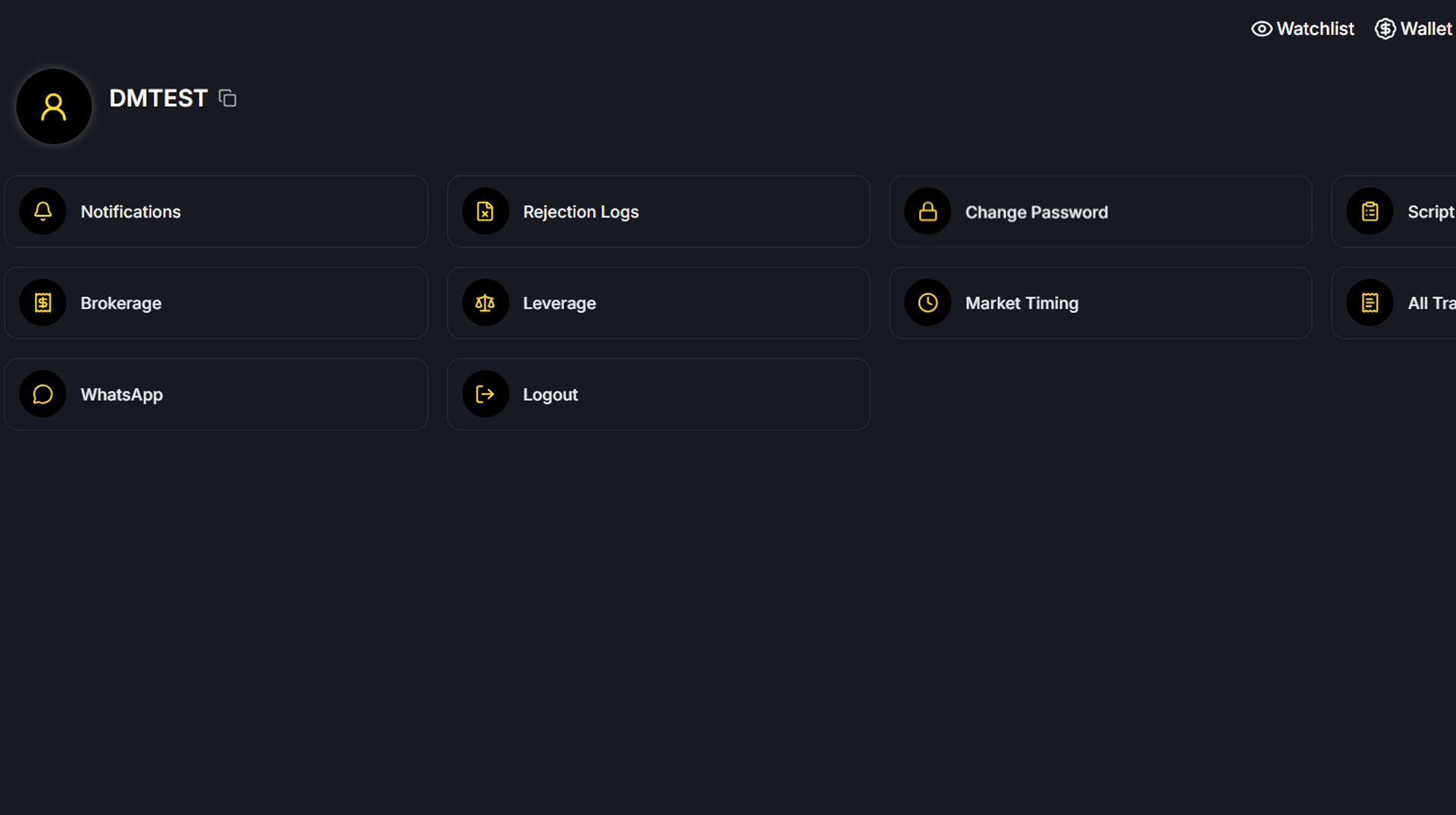Open the Notifications card
Image resolution: width=1456 pixels, height=815 pixels.
pyautogui.click(x=216, y=212)
